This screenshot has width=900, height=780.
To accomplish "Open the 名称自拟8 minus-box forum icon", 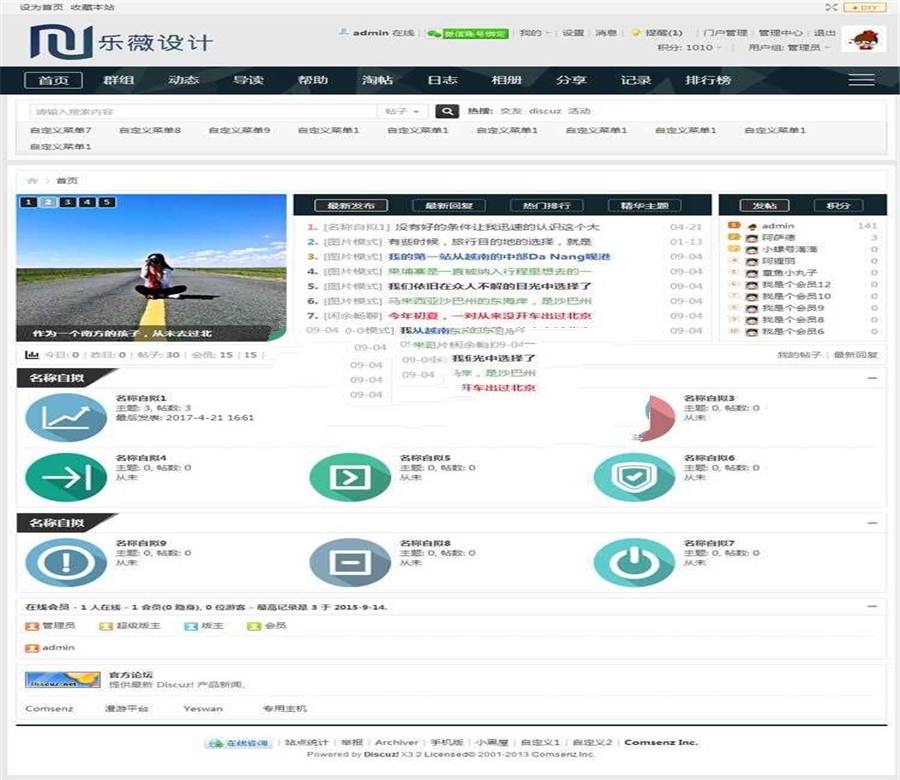I will click(x=350, y=562).
